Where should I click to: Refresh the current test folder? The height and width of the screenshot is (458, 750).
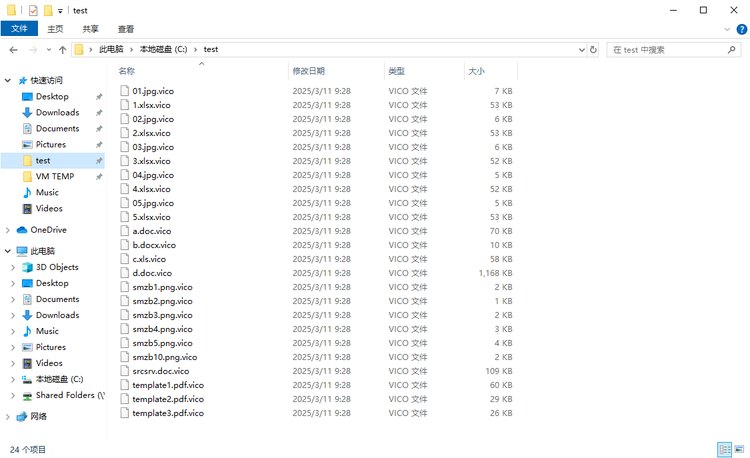tap(593, 49)
